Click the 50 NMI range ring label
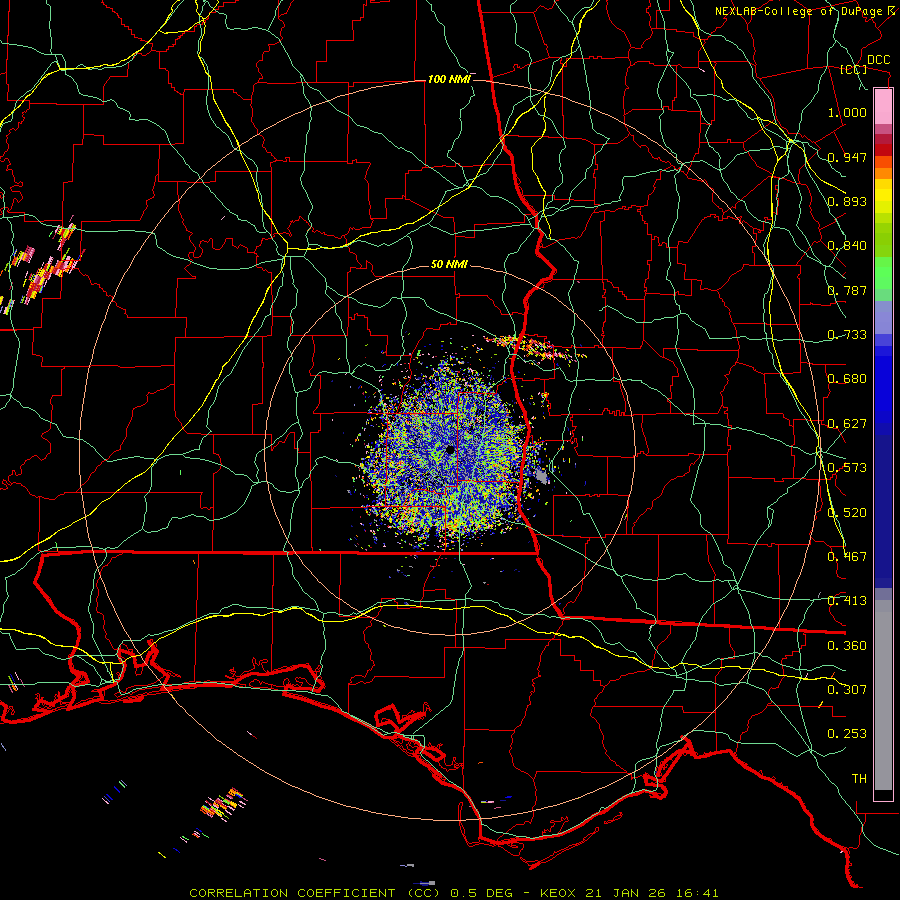Screen dimensions: 900x900 pos(449,265)
